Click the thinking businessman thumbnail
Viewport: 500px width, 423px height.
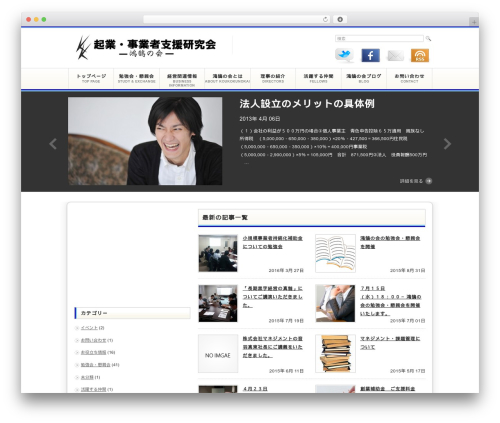click(x=335, y=303)
